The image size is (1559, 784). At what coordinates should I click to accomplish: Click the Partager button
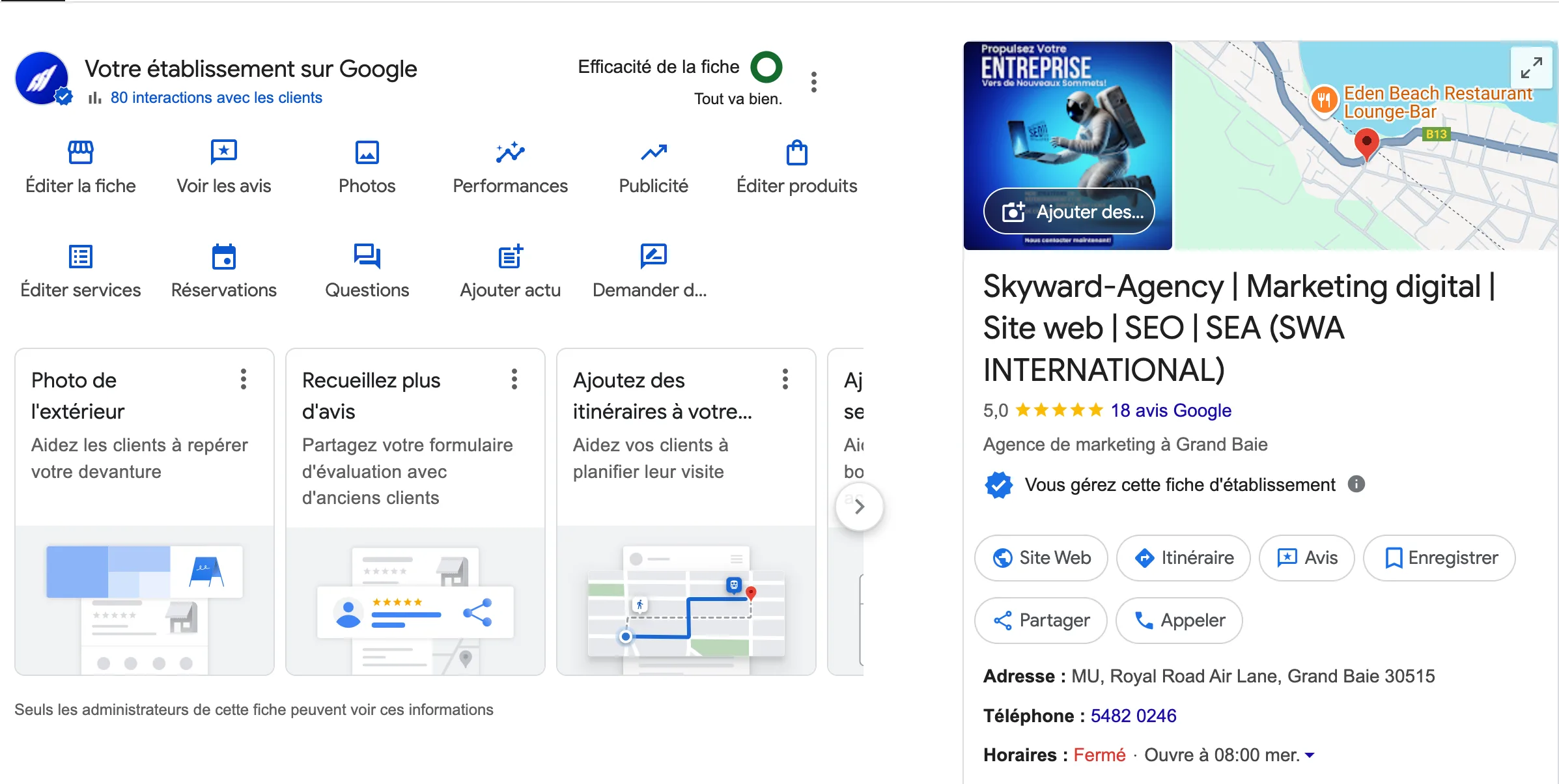pos(1041,621)
